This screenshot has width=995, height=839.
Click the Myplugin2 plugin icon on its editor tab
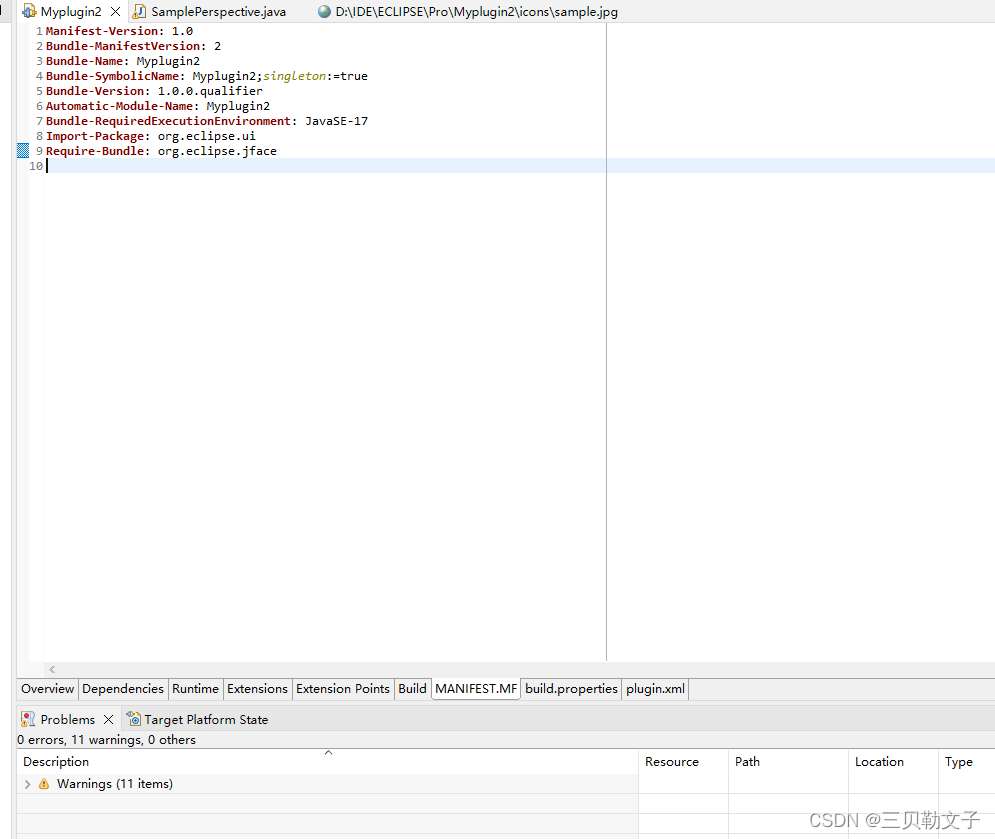click(30, 12)
